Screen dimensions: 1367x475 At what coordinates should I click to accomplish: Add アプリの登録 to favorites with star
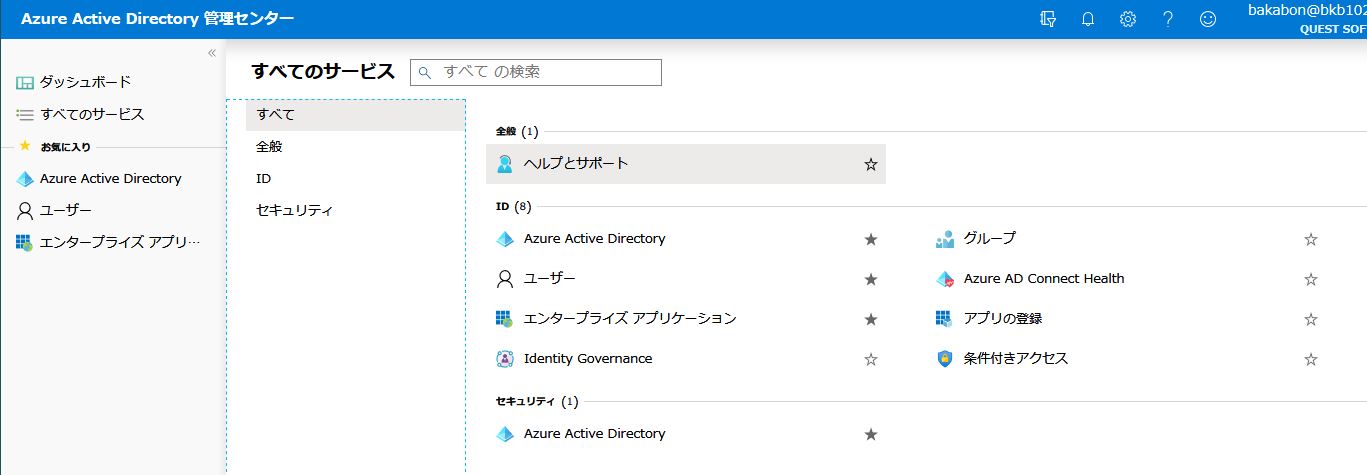[x=1311, y=319]
